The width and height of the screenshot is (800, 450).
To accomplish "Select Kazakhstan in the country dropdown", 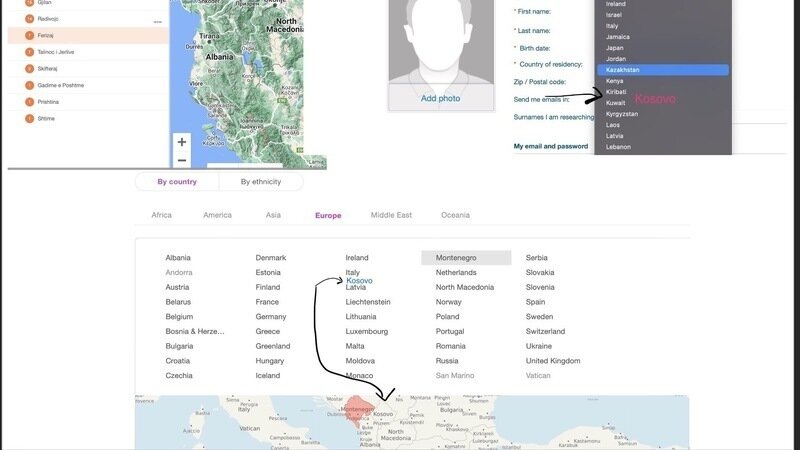I will point(663,70).
